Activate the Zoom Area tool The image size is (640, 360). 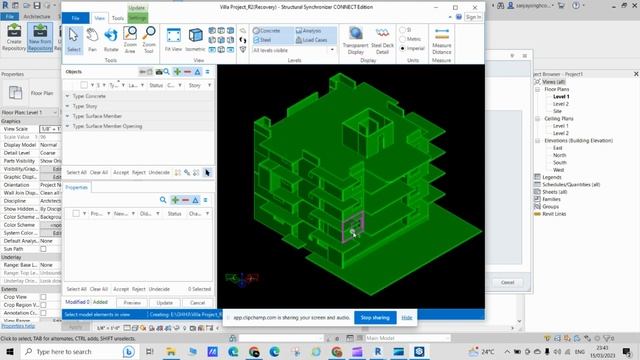pyautogui.click(x=130, y=40)
